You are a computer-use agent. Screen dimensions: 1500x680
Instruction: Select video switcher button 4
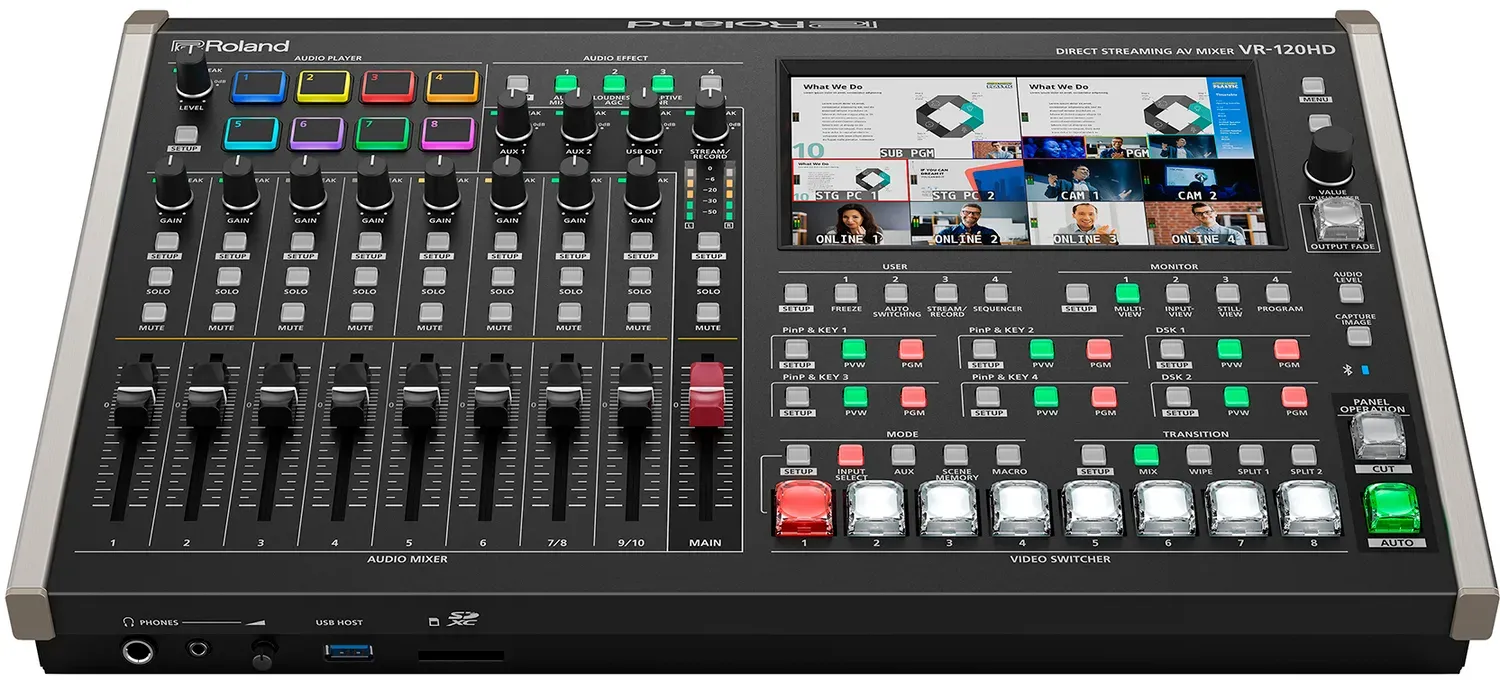pos(1021,507)
